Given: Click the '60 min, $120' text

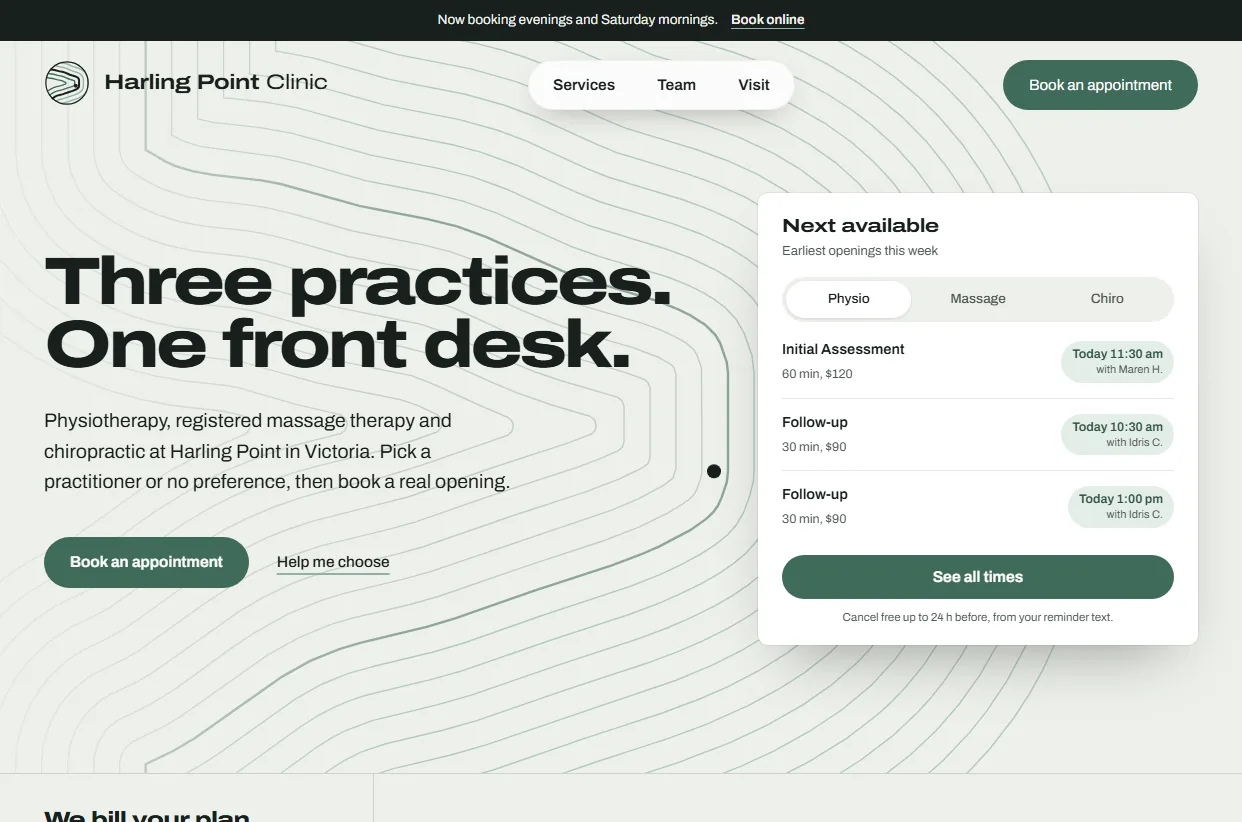Looking at the screenshot, I should point(817,374).
